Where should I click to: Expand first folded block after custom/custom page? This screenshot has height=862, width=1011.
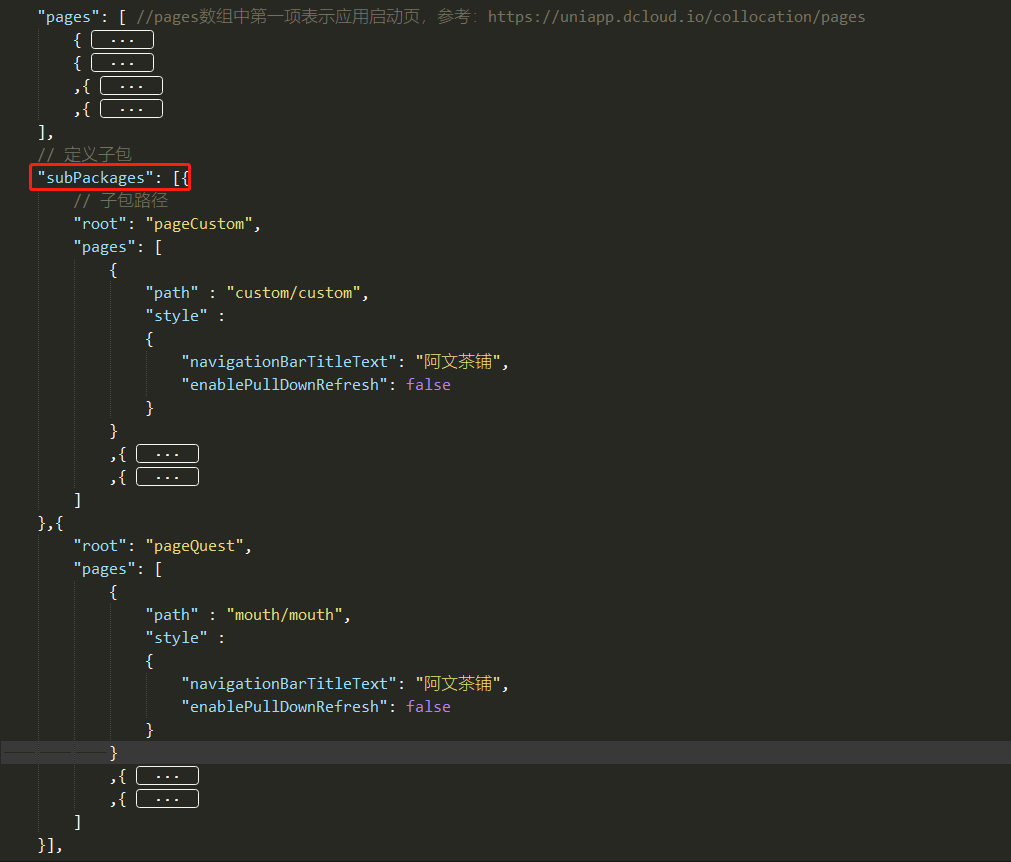coord(168,454)
